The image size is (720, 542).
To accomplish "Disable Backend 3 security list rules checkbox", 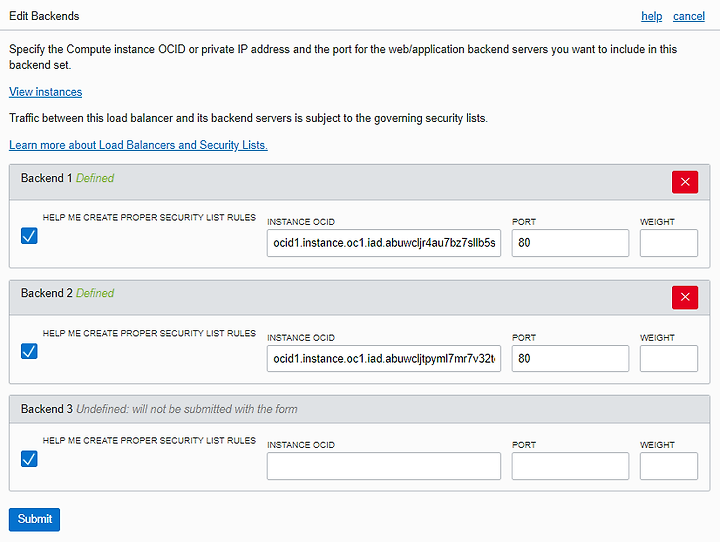I will tap(29, 459).
